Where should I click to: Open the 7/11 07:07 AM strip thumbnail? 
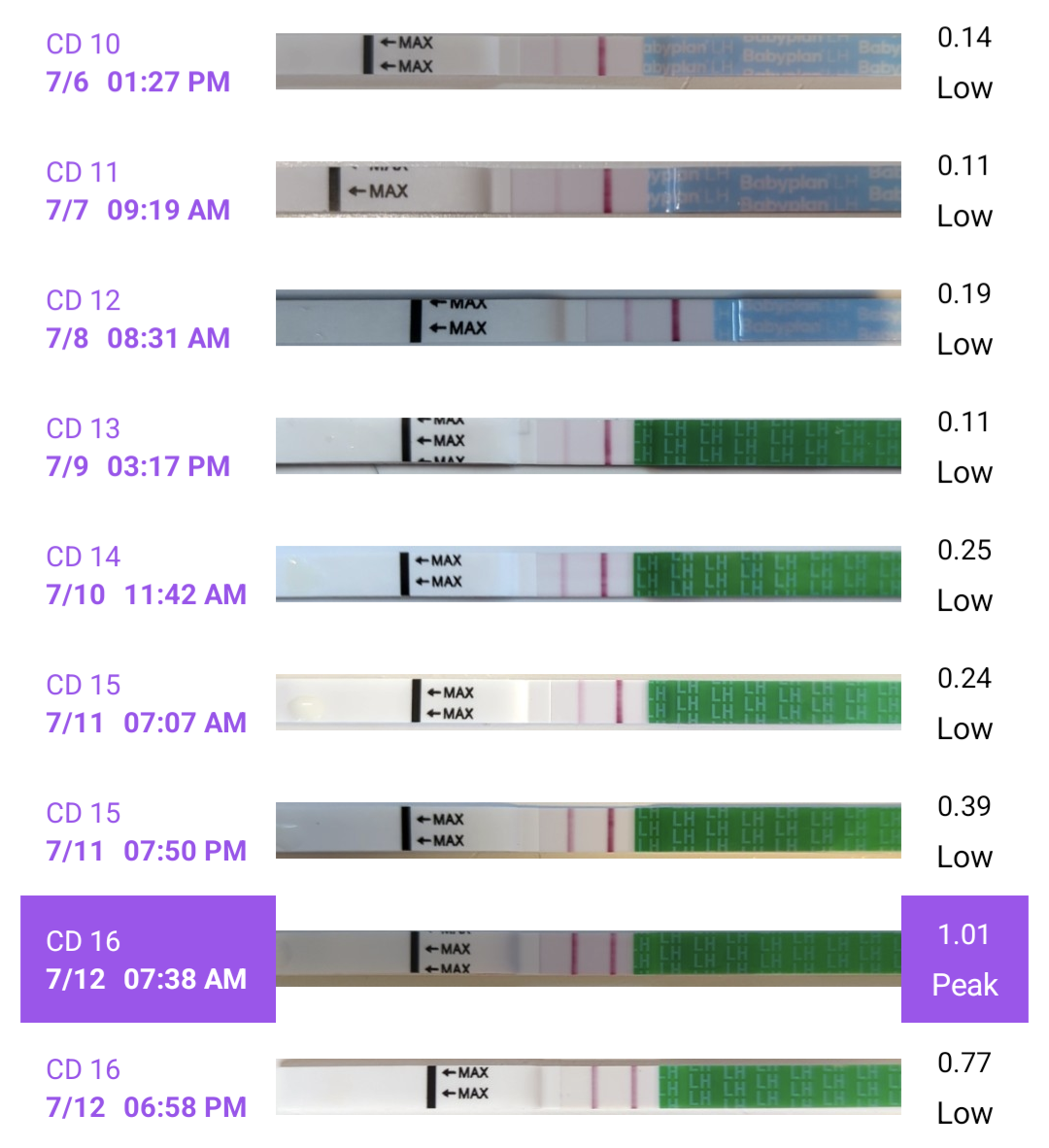[588, 701]
